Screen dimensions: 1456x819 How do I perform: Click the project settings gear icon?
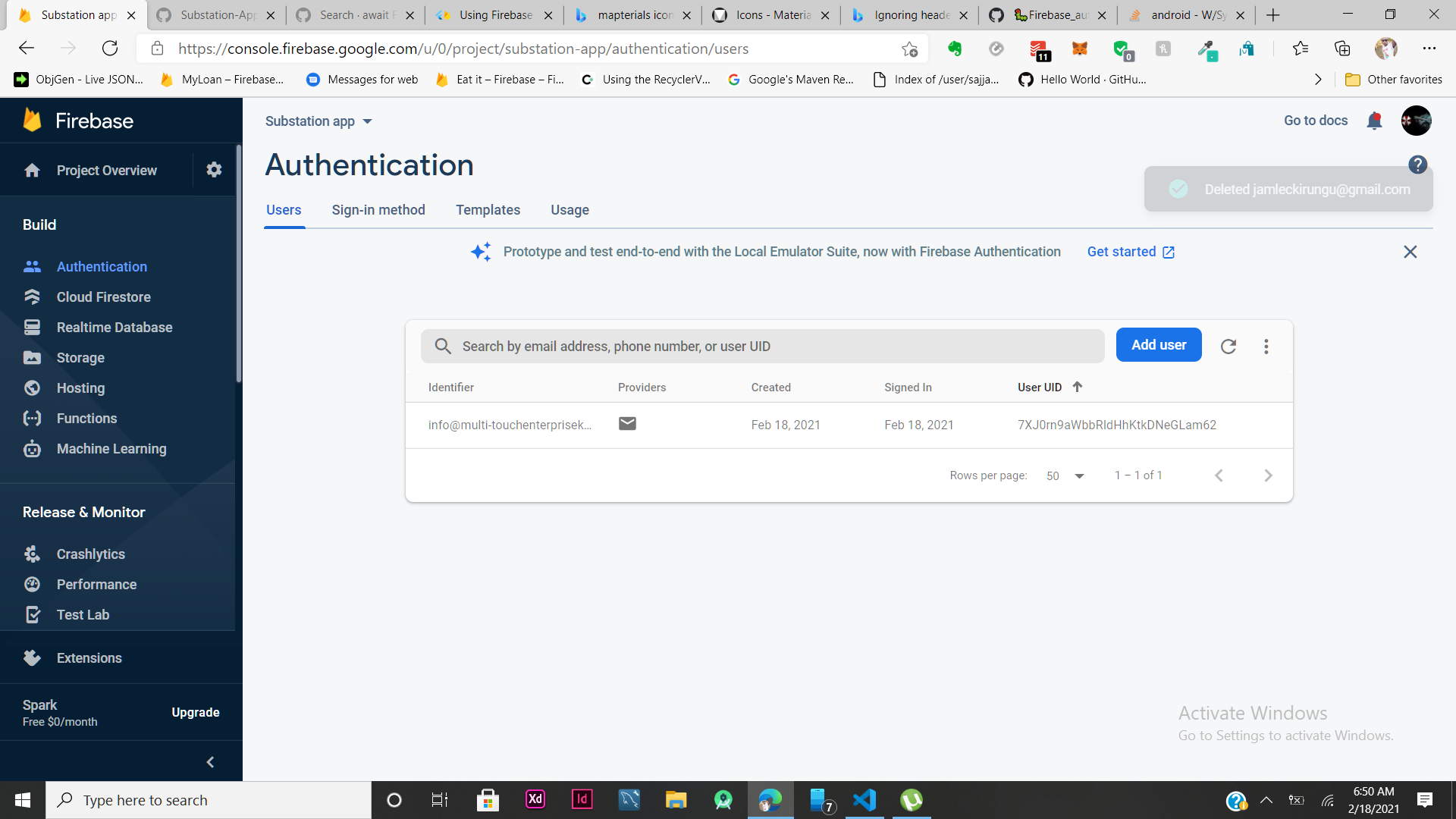[x=214, y=170]
